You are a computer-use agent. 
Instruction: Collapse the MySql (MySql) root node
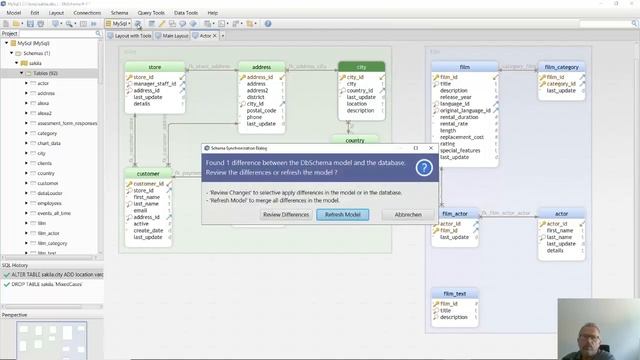[7, 43]
